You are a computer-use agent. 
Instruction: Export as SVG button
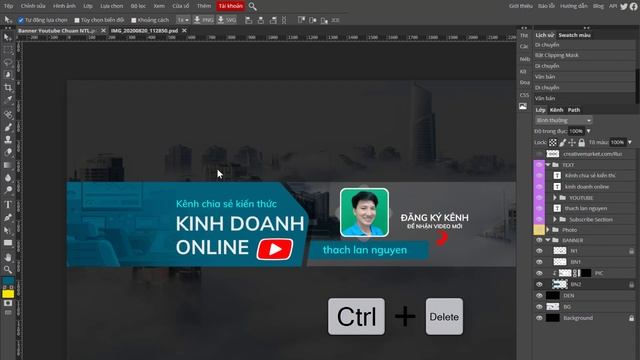tap(227, 20)
